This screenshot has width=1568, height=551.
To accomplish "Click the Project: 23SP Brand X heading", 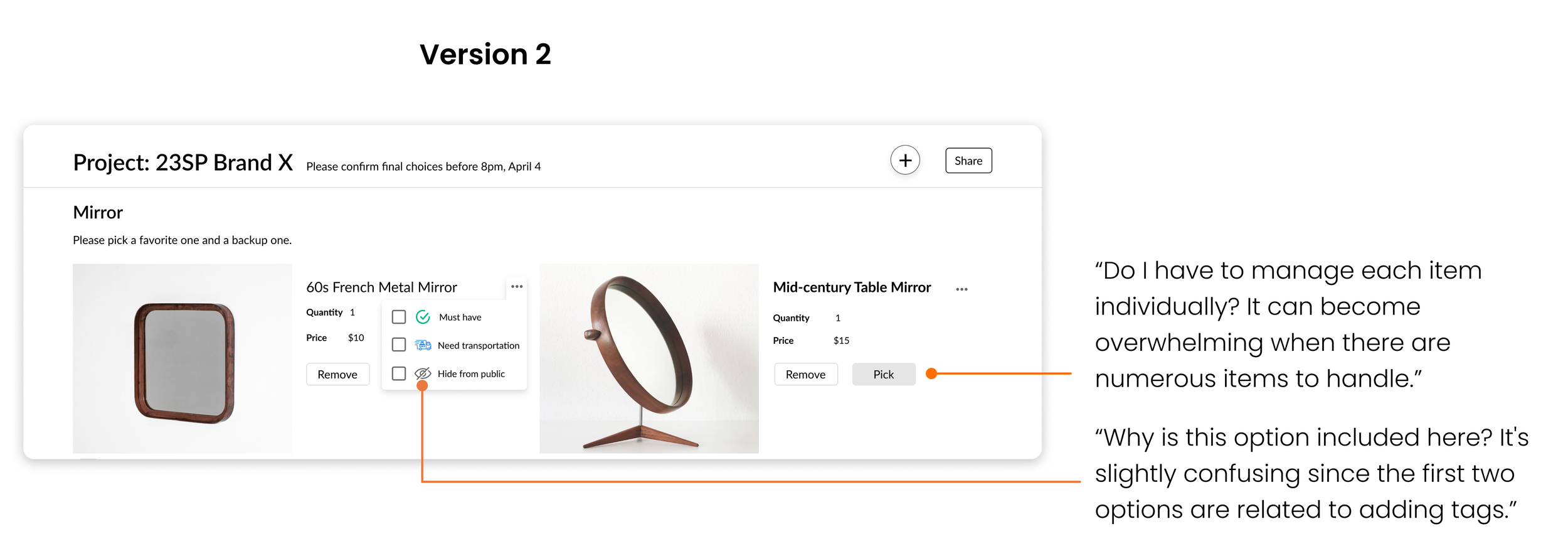I will click(x=183, y=163).
